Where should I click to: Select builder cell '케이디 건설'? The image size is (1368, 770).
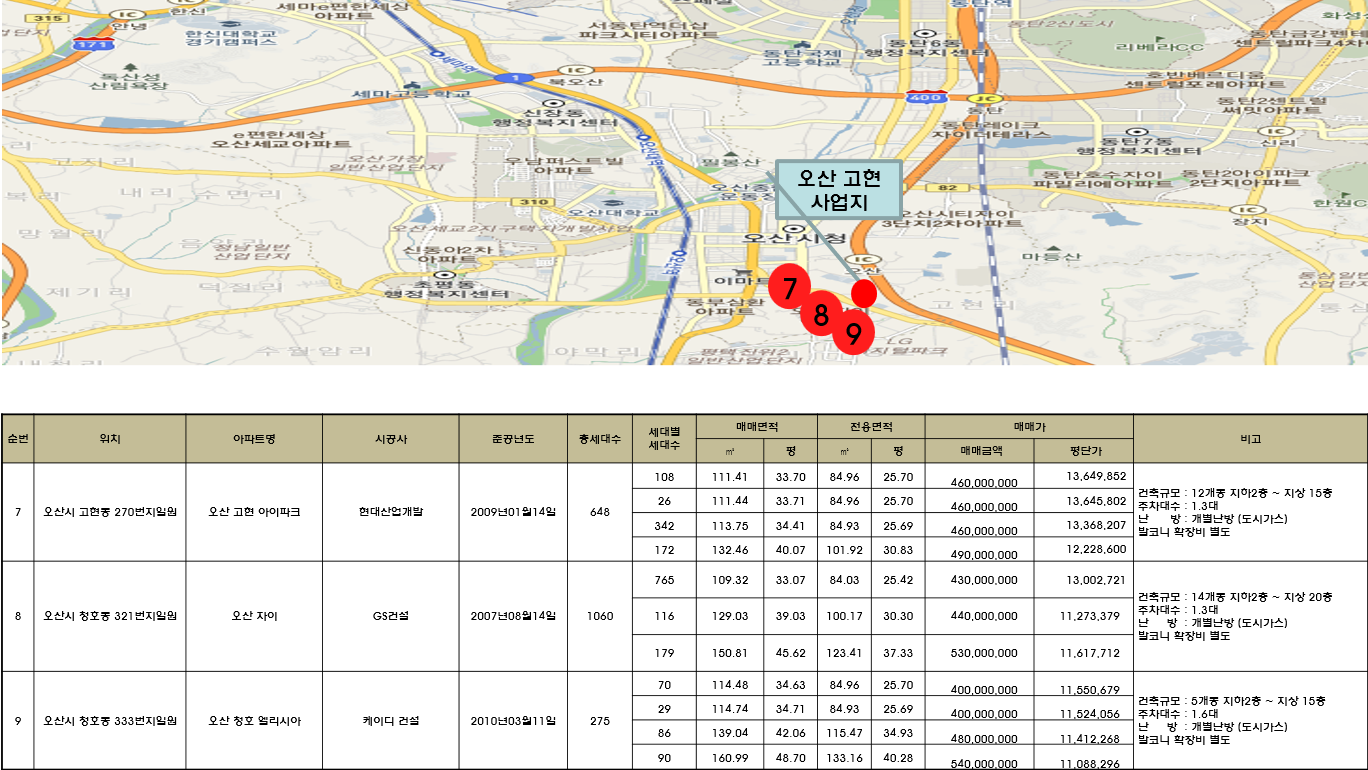(391, 721)
